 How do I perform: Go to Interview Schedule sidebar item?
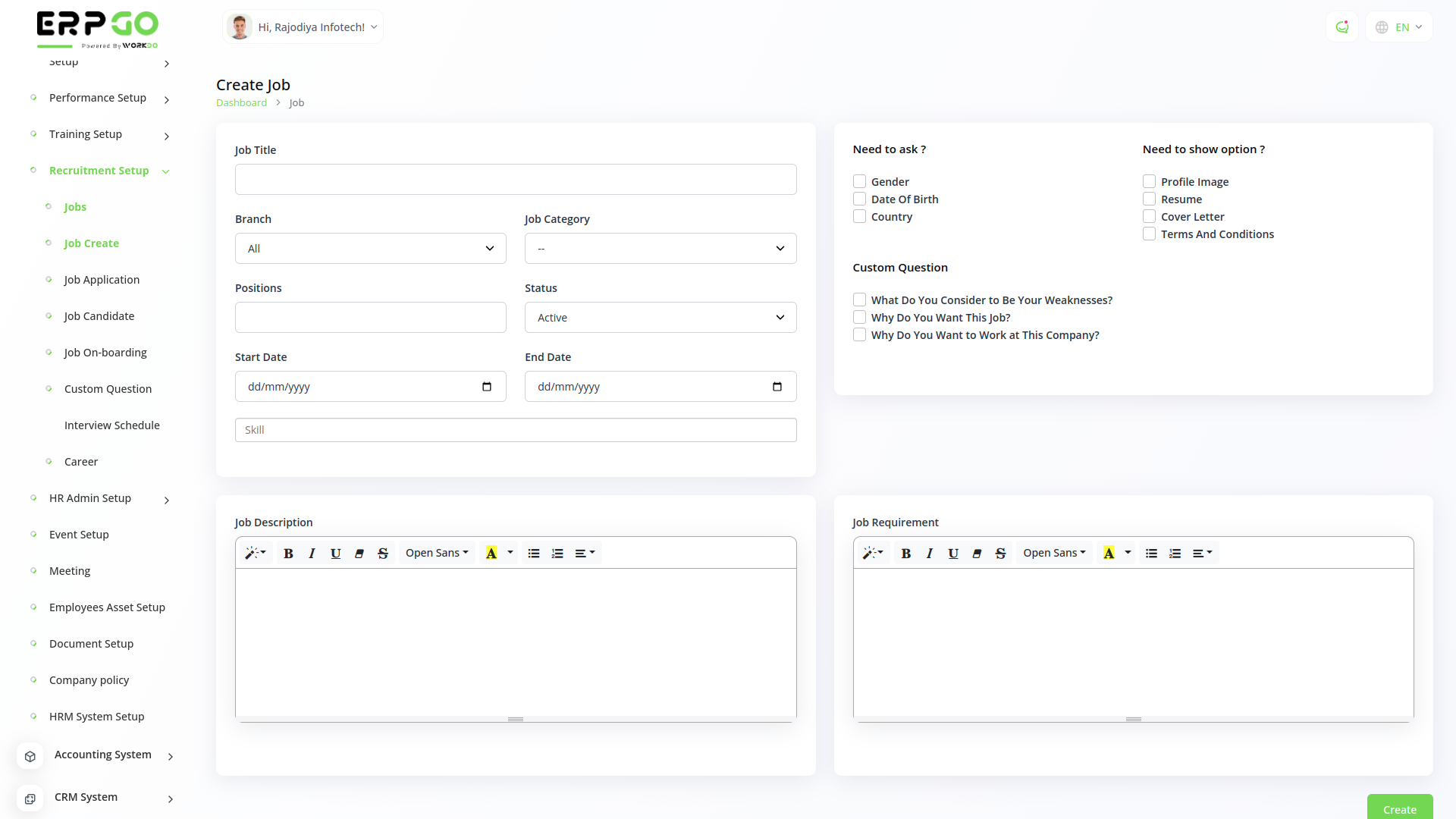(x=111, y=425)
